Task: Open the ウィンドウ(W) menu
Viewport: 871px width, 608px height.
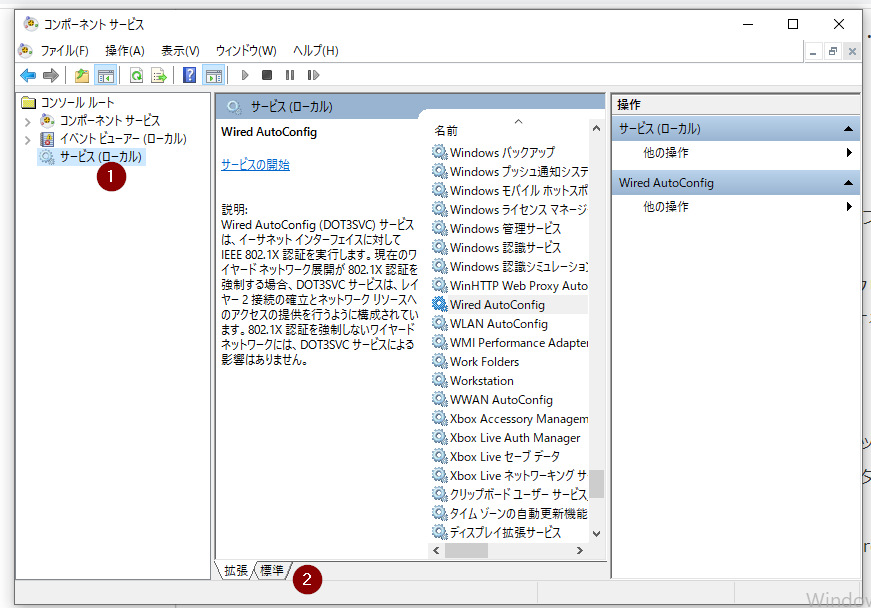Action: tap(246, 51)
